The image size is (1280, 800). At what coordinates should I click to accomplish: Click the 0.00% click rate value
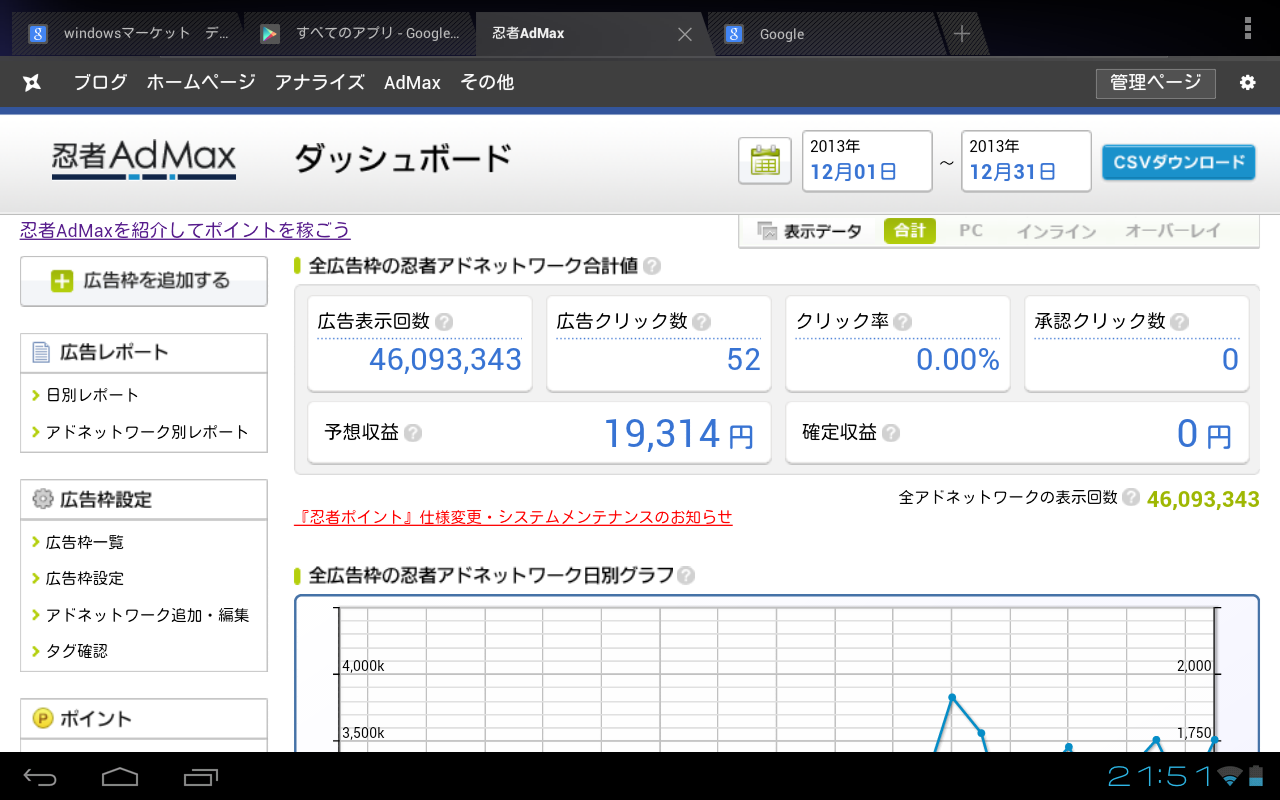[x=958, y=360]
